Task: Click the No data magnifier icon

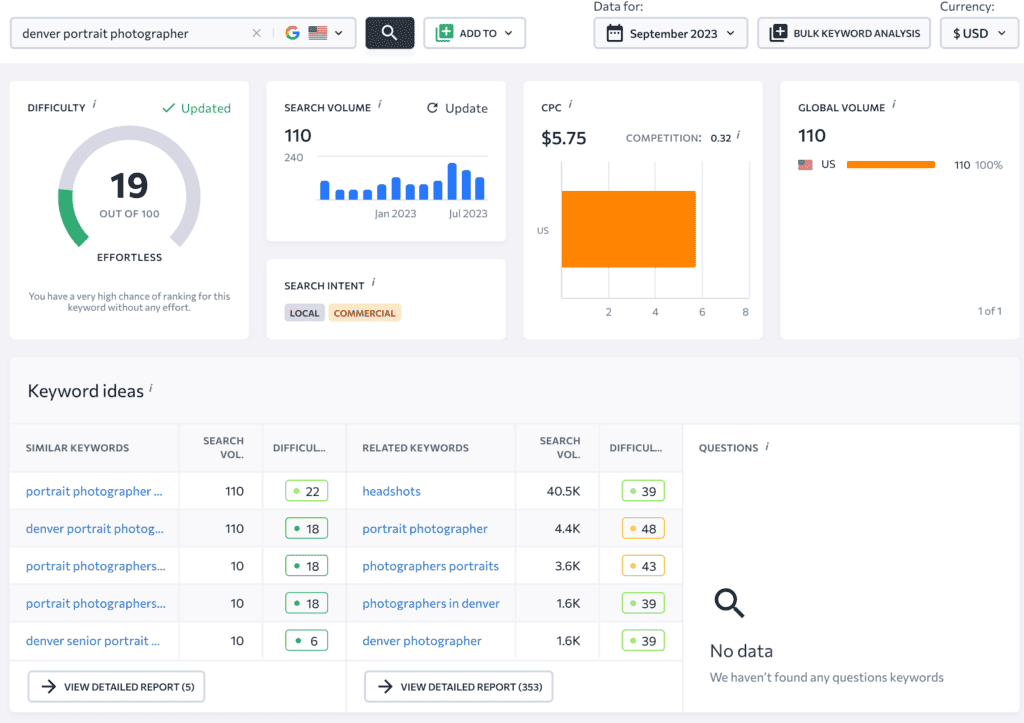Action: 729,602
